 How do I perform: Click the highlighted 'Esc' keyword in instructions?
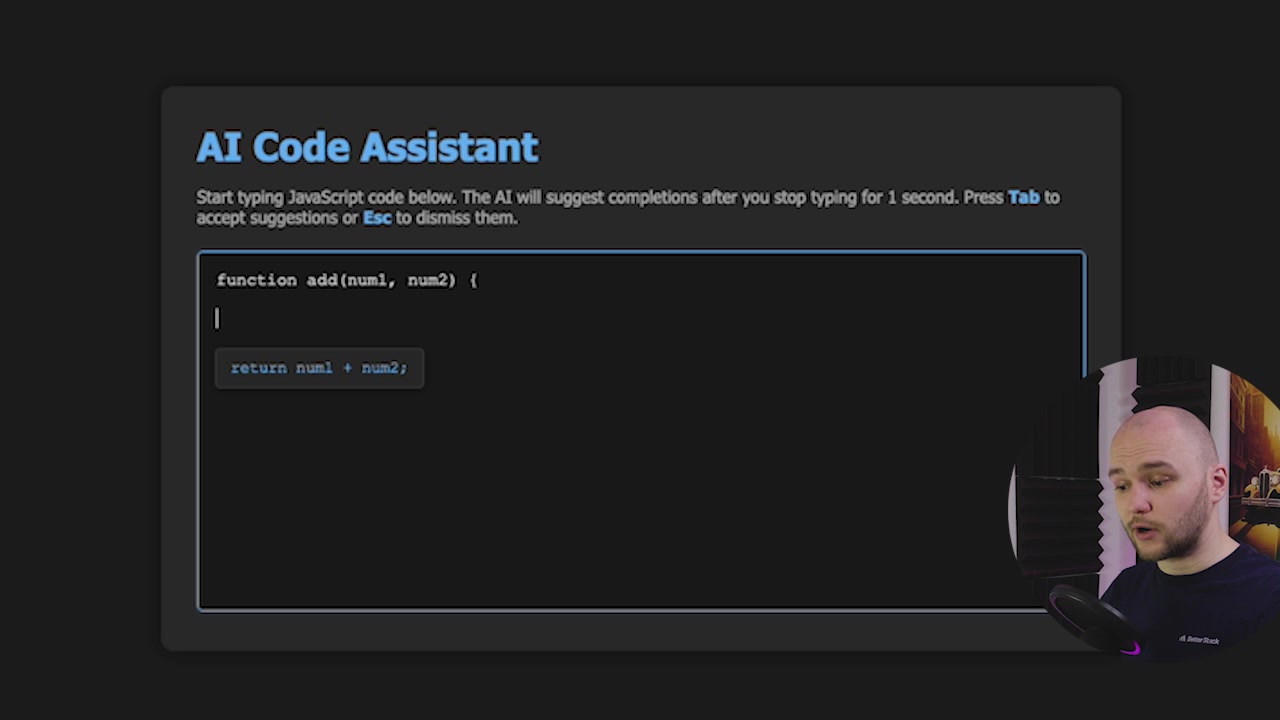(376, 218)
